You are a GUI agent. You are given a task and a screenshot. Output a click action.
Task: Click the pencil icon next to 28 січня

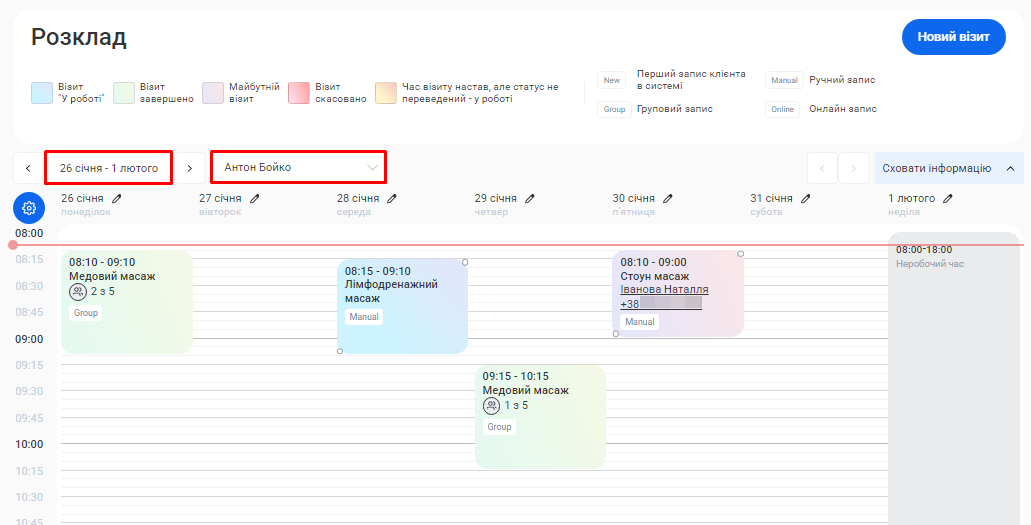[x=392, y=199]
